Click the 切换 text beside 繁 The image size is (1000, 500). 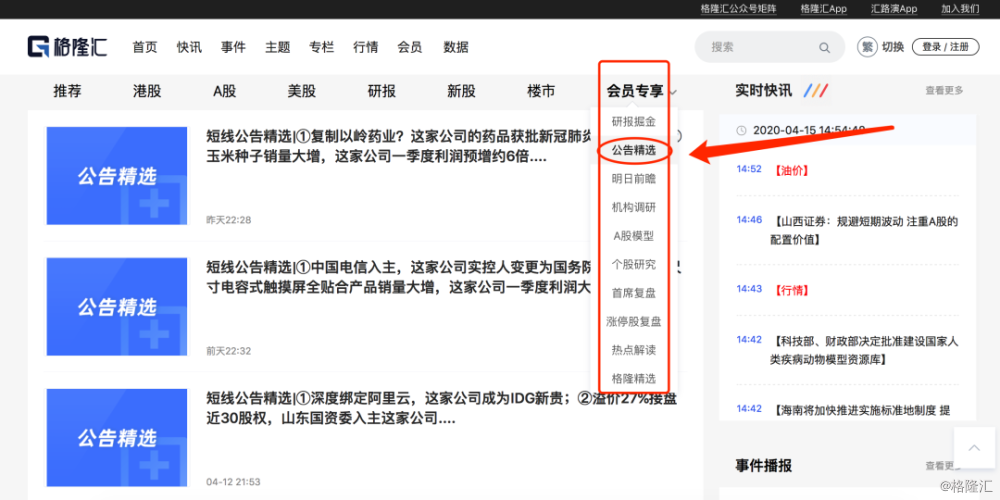pyautogui.click(x=893, y=47)
